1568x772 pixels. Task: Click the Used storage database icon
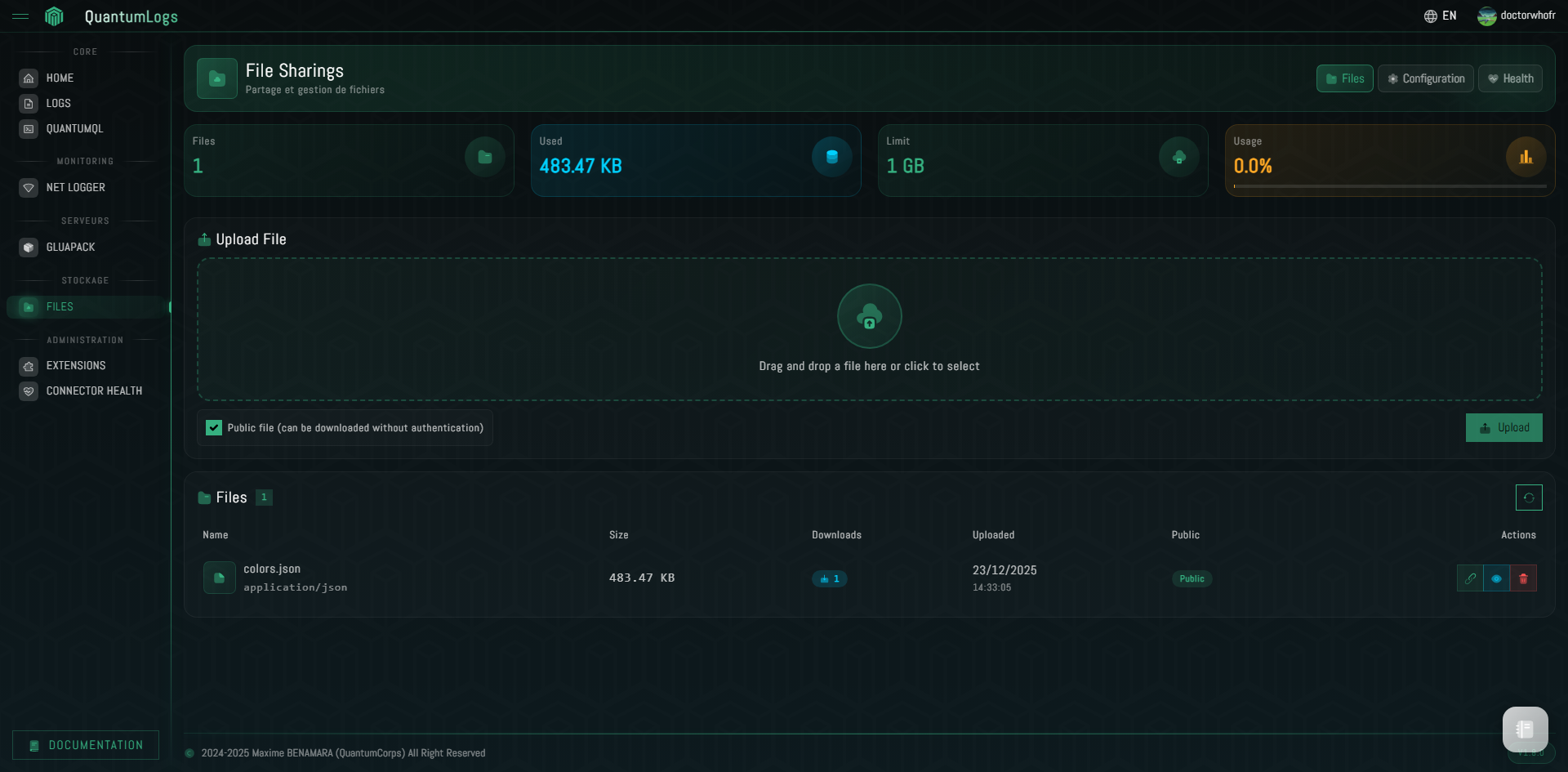(832, 157)
